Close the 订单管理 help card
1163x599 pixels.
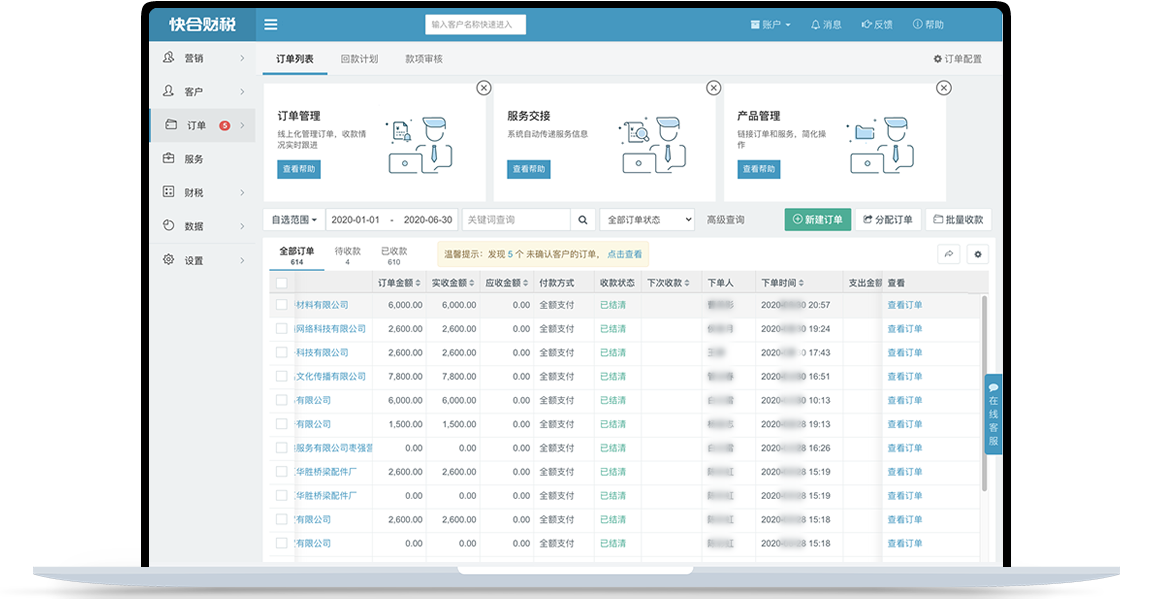point(484,88)
